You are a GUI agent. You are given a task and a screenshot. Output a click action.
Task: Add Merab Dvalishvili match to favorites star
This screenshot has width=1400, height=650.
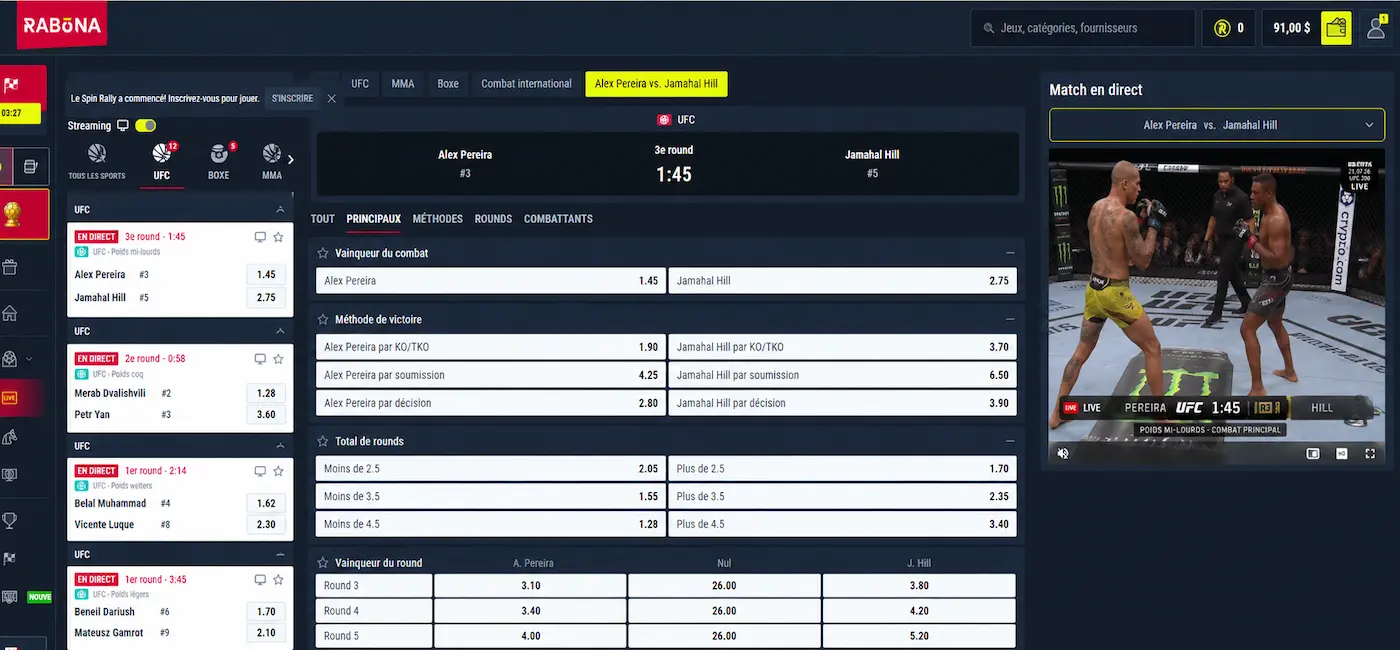point(278,359)
